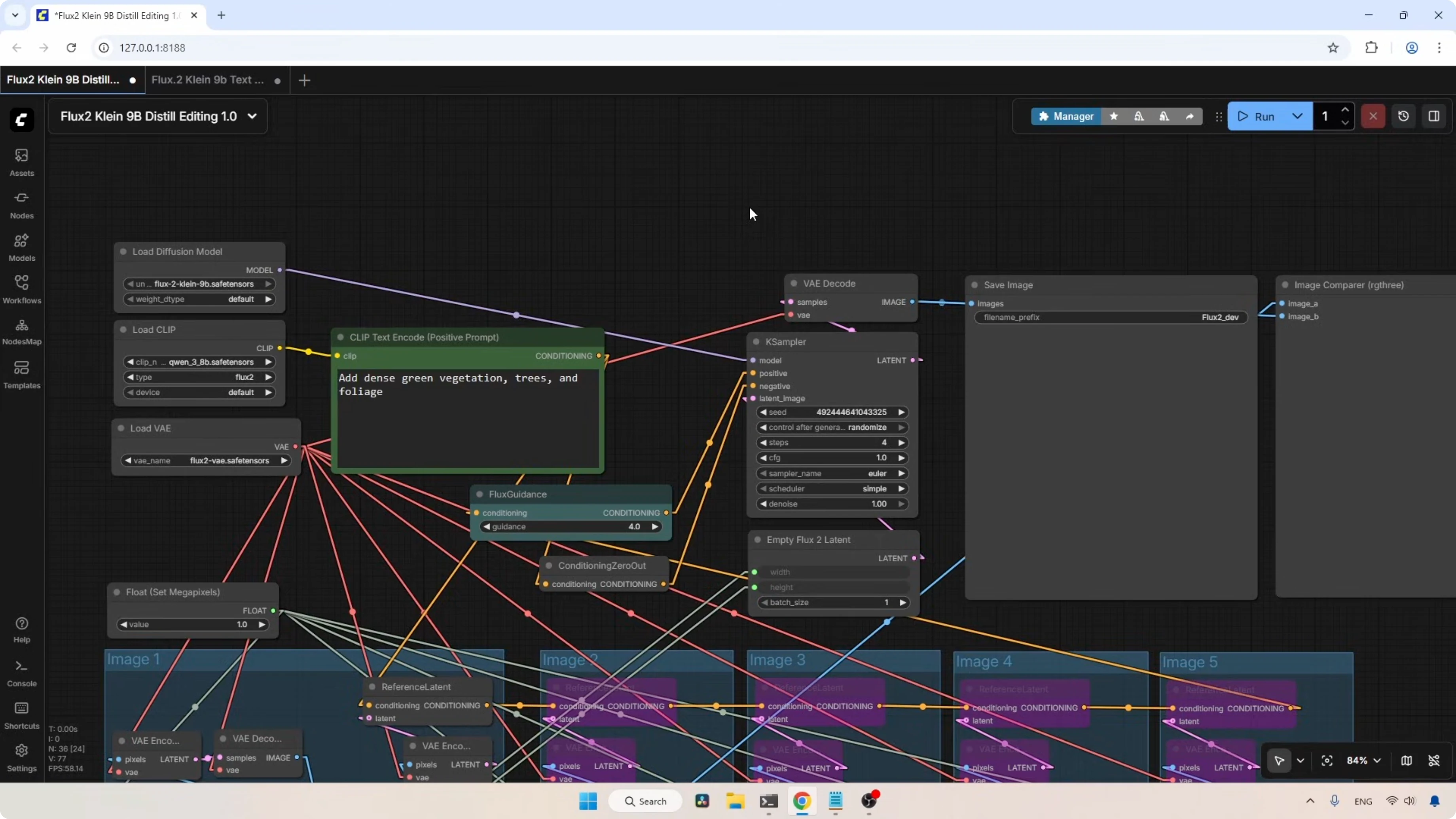
Task: Toggle the minimap icon
Action: coord(1406,760)
